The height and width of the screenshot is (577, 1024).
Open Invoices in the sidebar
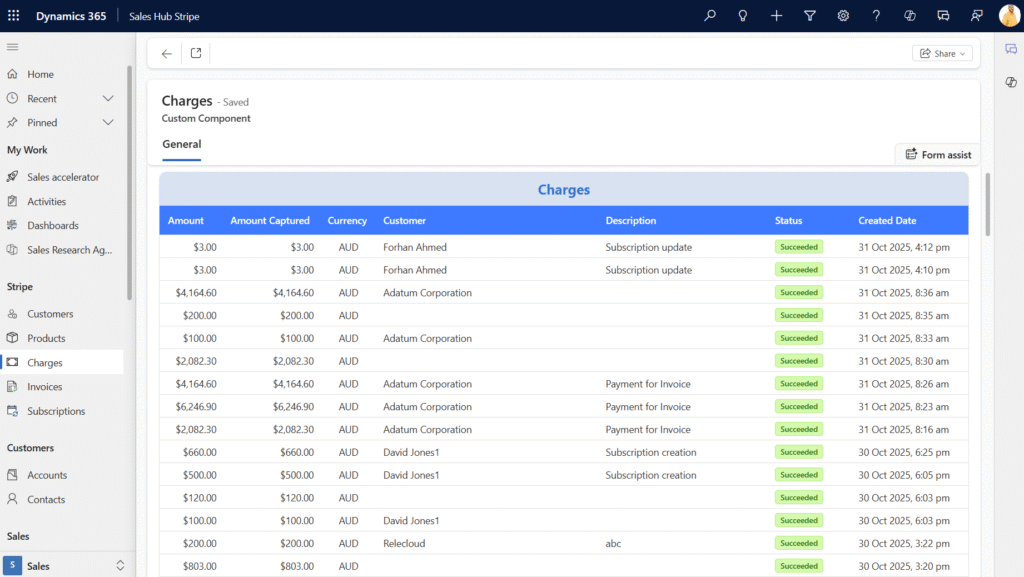[x=44, y=387]
